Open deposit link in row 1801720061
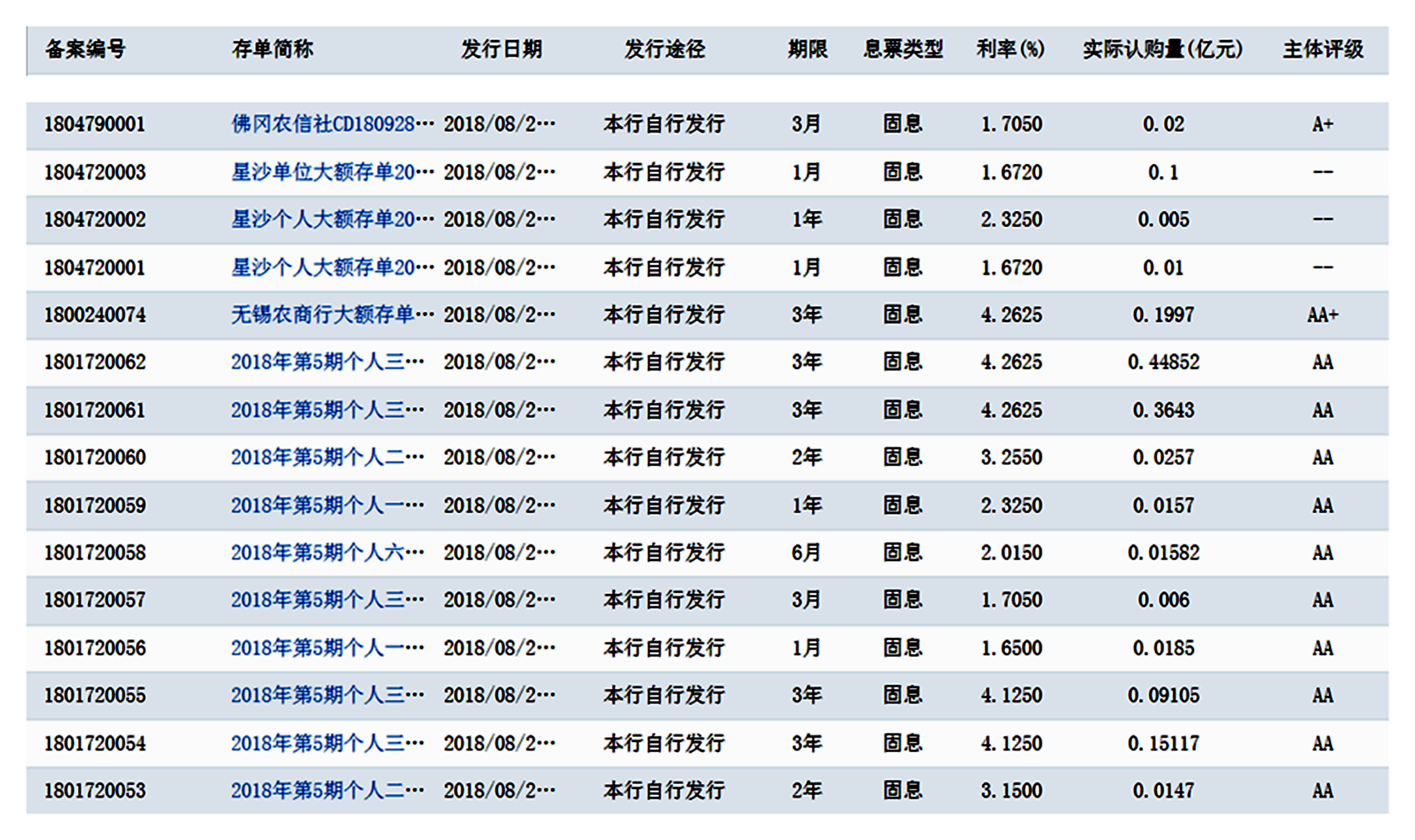 tap(327, 410)
